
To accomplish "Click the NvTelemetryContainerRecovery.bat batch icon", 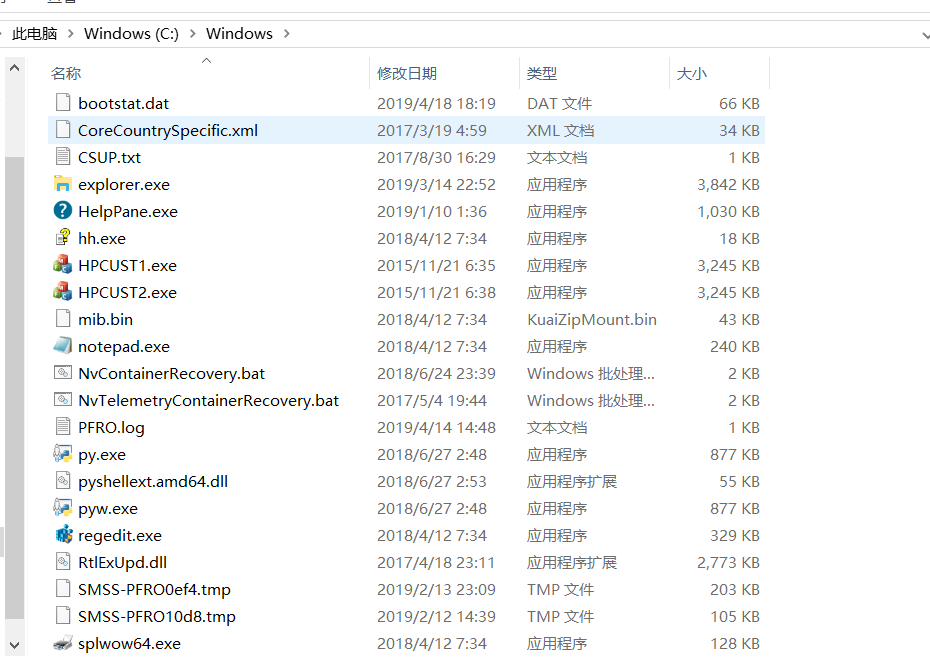I will 63,400.
